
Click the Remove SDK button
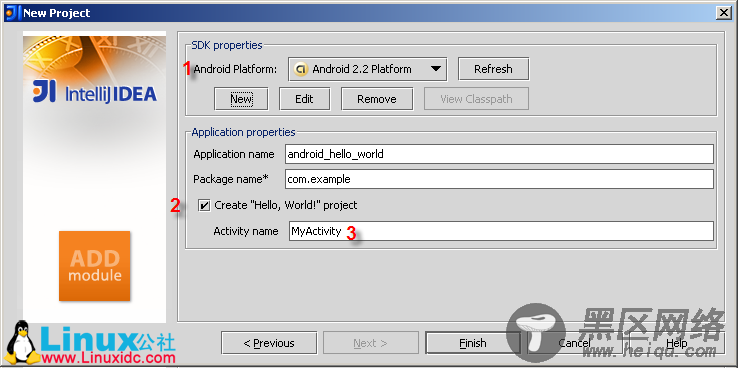(x=377, y=99)
